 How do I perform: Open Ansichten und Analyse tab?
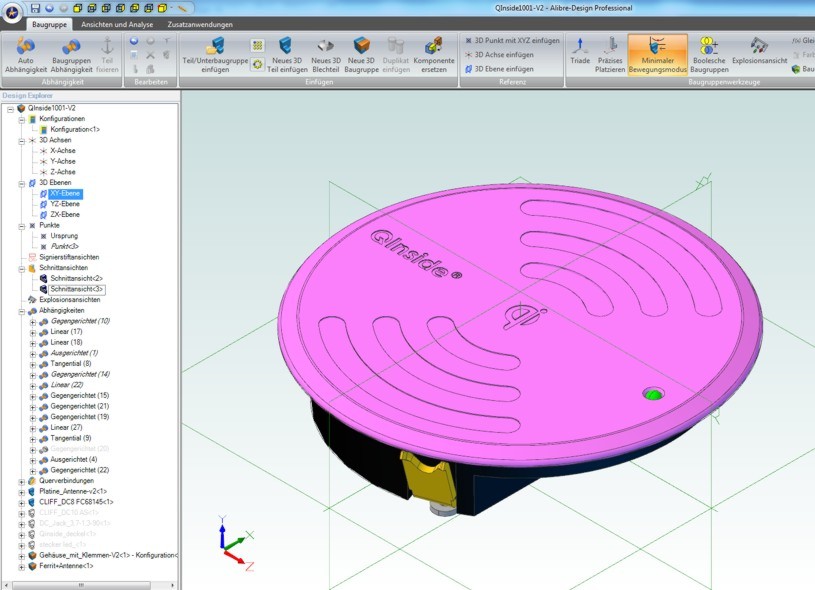pos(117,24)
